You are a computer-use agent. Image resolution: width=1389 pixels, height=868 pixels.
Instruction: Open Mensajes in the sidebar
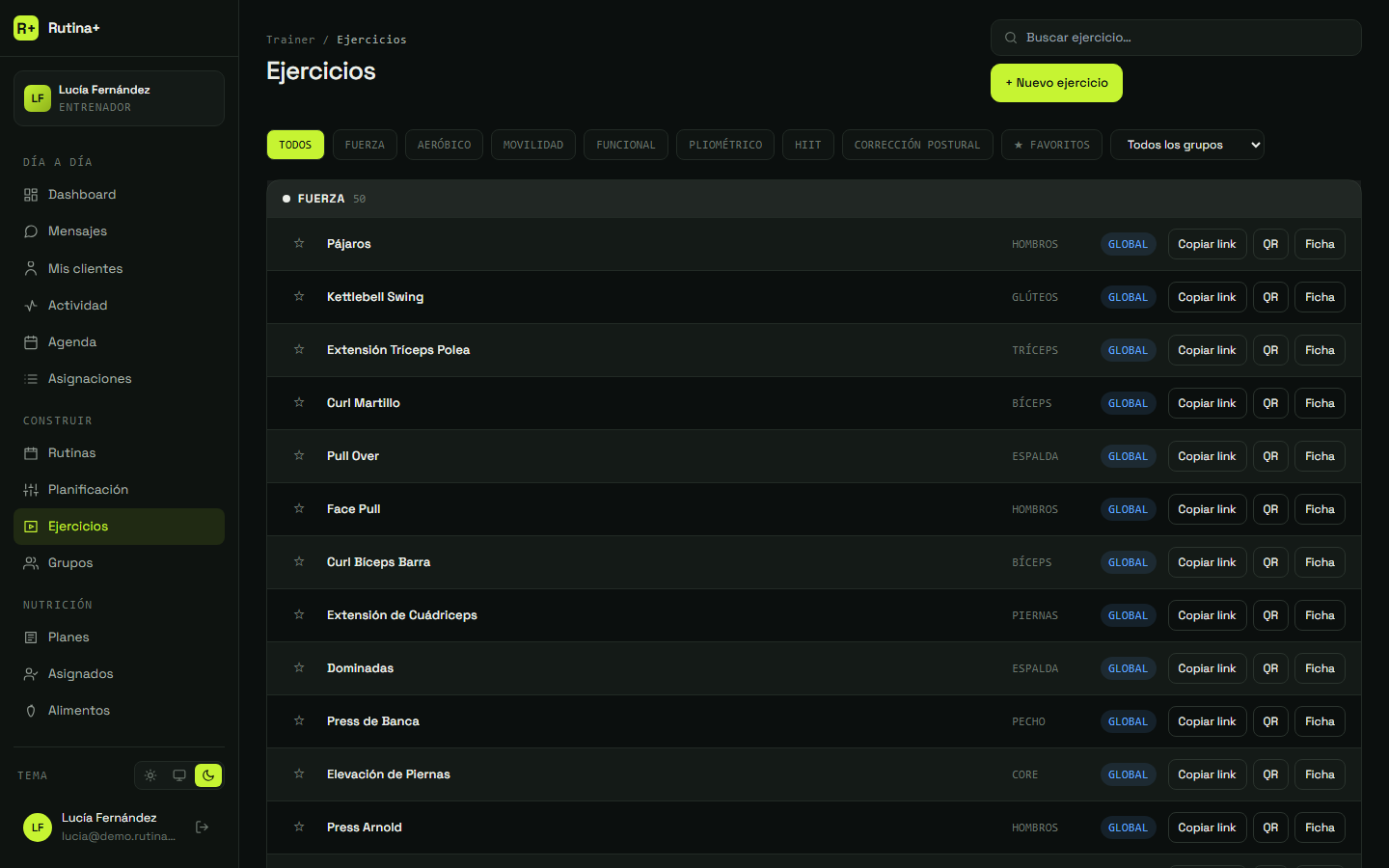(x=119, y=231)
